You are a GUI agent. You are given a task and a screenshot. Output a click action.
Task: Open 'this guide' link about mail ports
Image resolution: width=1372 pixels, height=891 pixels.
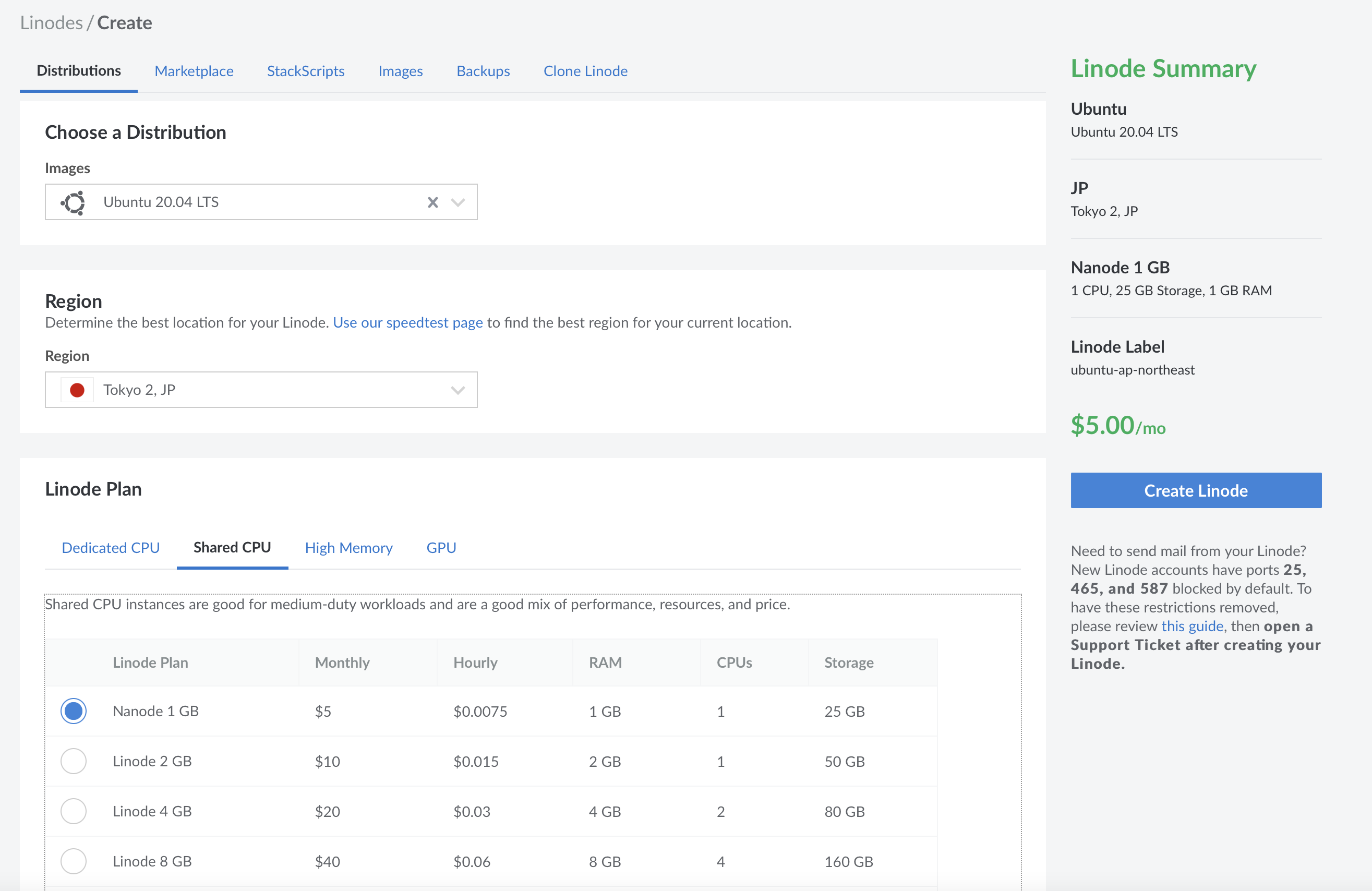click(x=1192, y=626)
